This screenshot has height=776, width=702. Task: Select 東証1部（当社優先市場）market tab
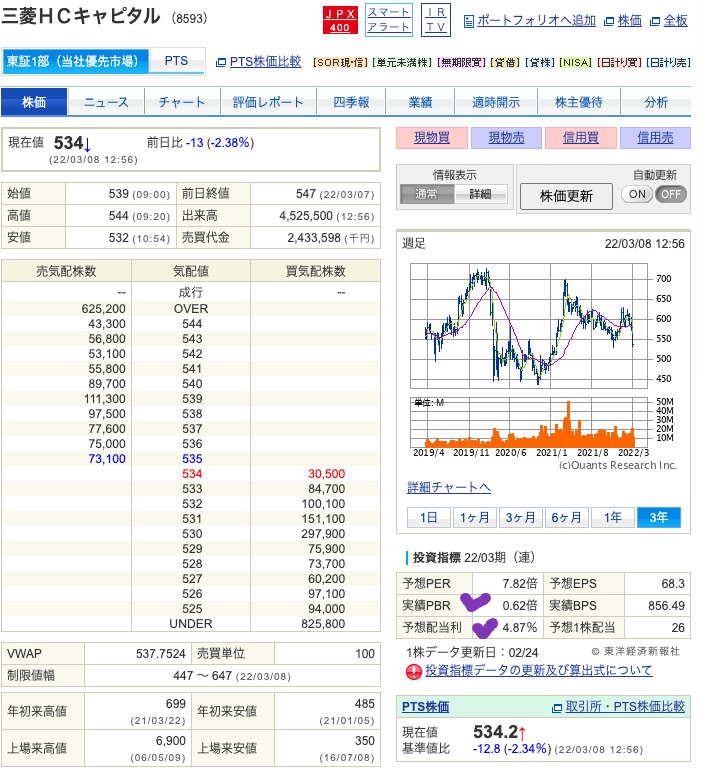(75, 61)
